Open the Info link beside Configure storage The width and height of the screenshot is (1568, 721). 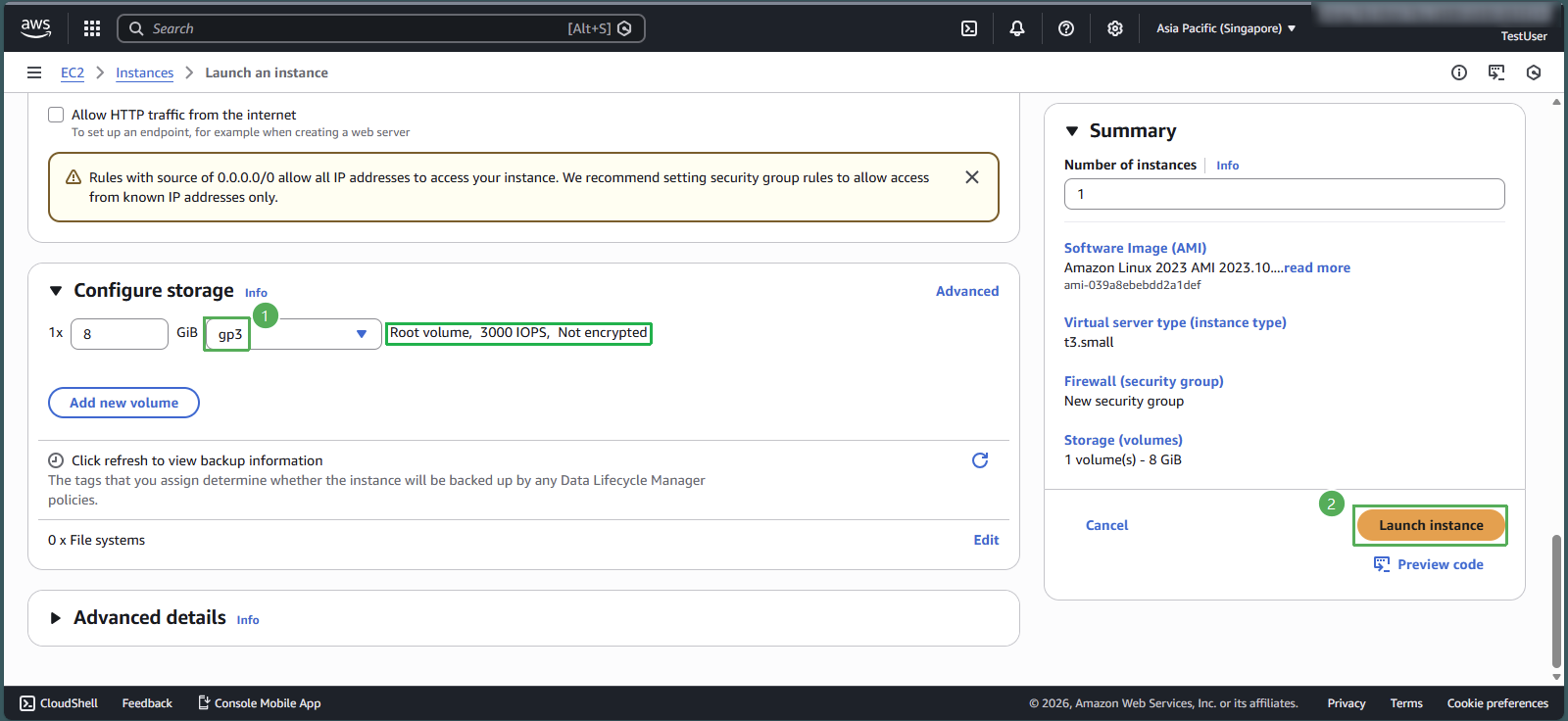[256, 293]
